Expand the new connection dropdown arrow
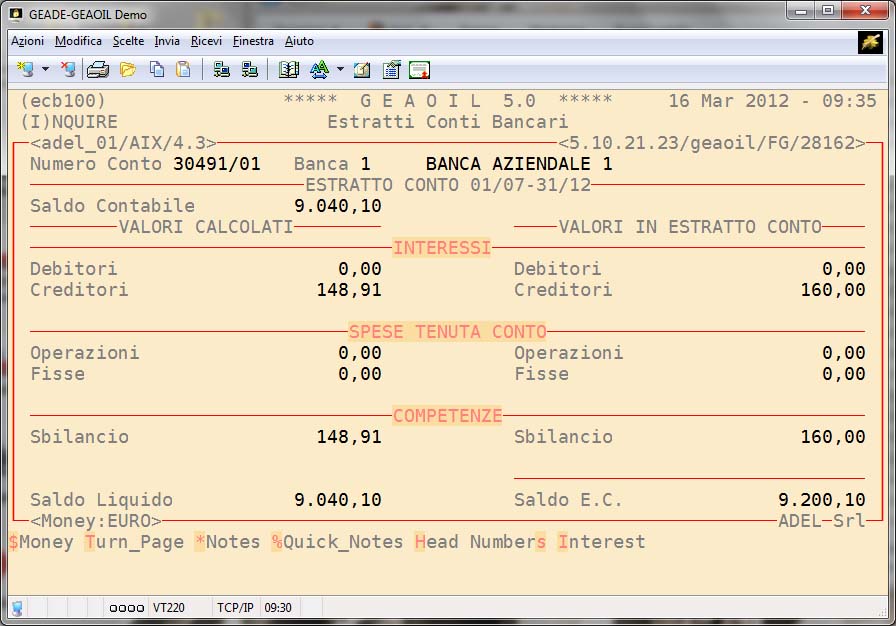This screenshot has height=626, width=896. pos(45,70)
